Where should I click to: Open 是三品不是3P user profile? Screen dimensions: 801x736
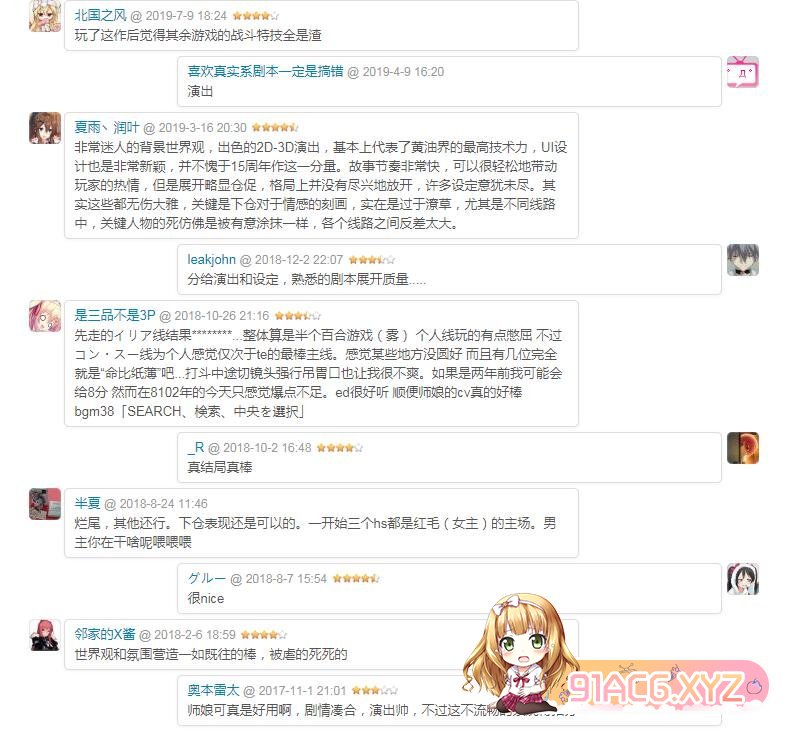point(115,315)
